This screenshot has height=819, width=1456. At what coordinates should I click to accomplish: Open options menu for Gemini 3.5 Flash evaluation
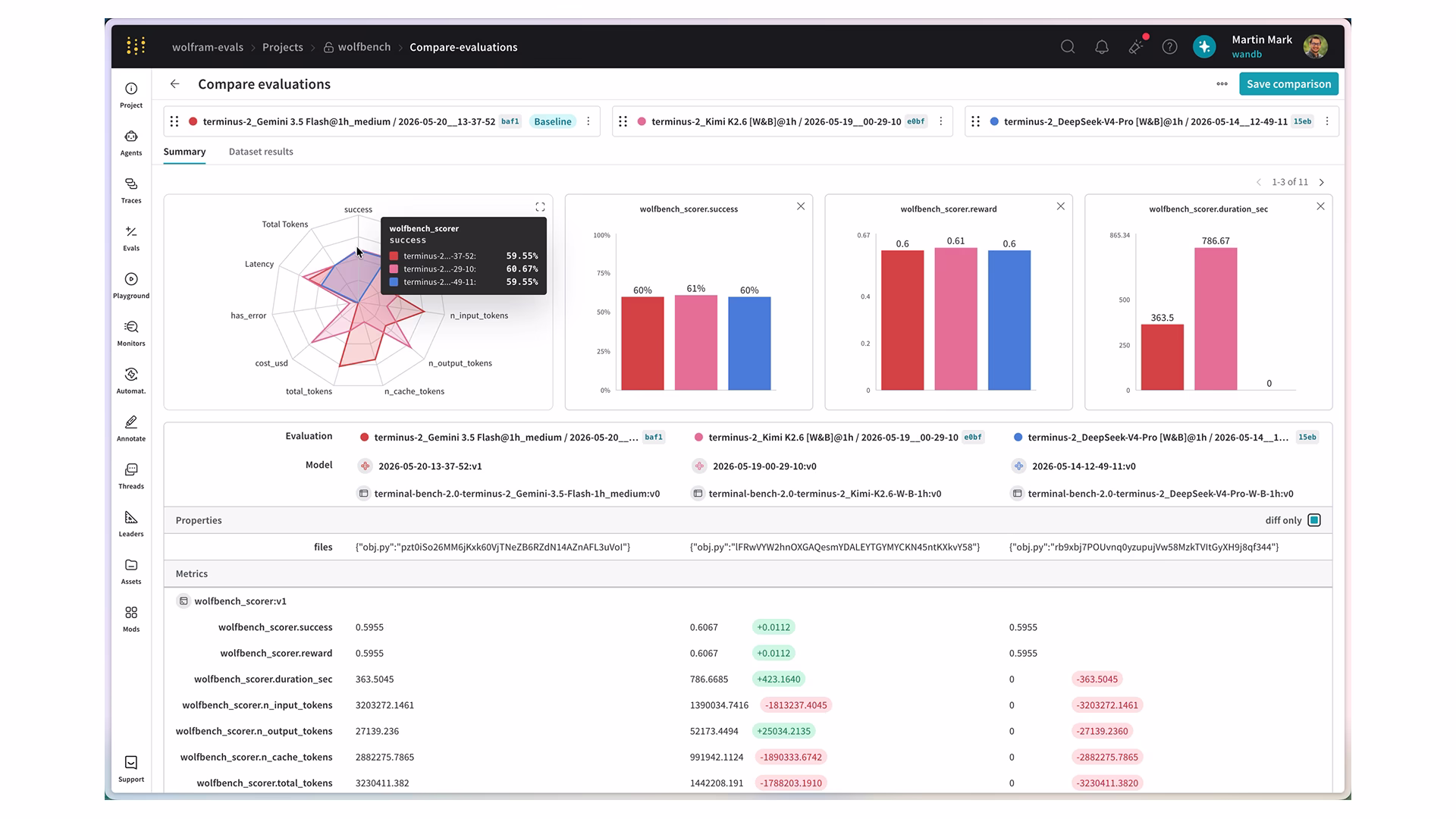click(588, 121)
